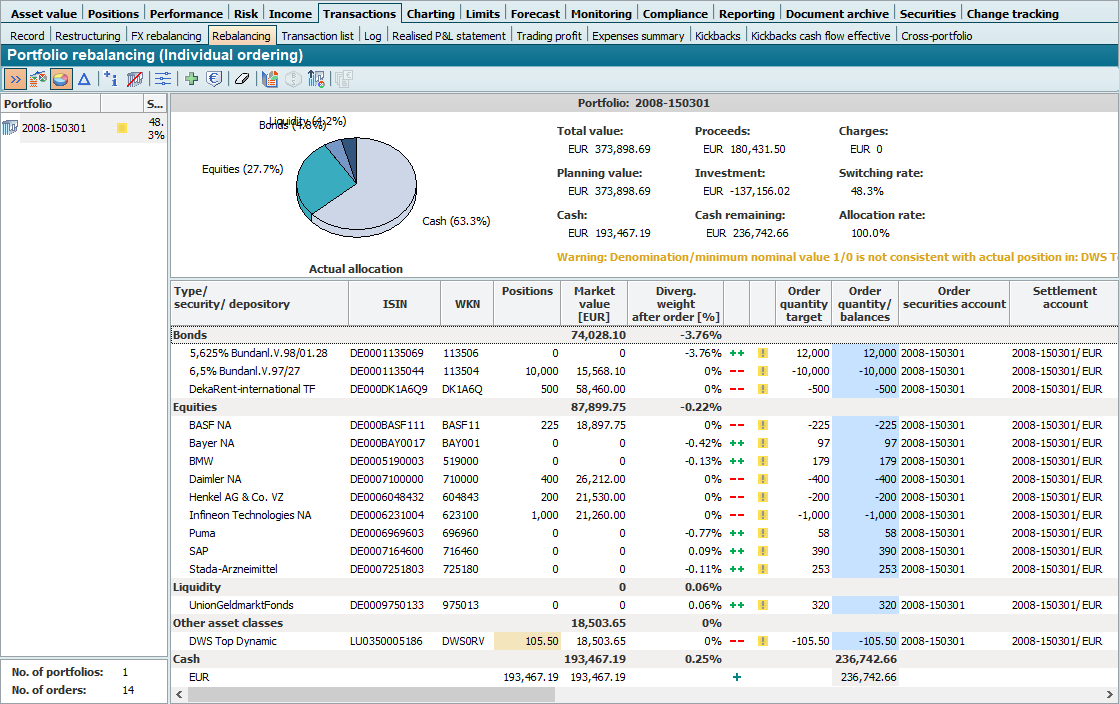Click the yellow status square for portfolio 2008-150301

(122, 128)
